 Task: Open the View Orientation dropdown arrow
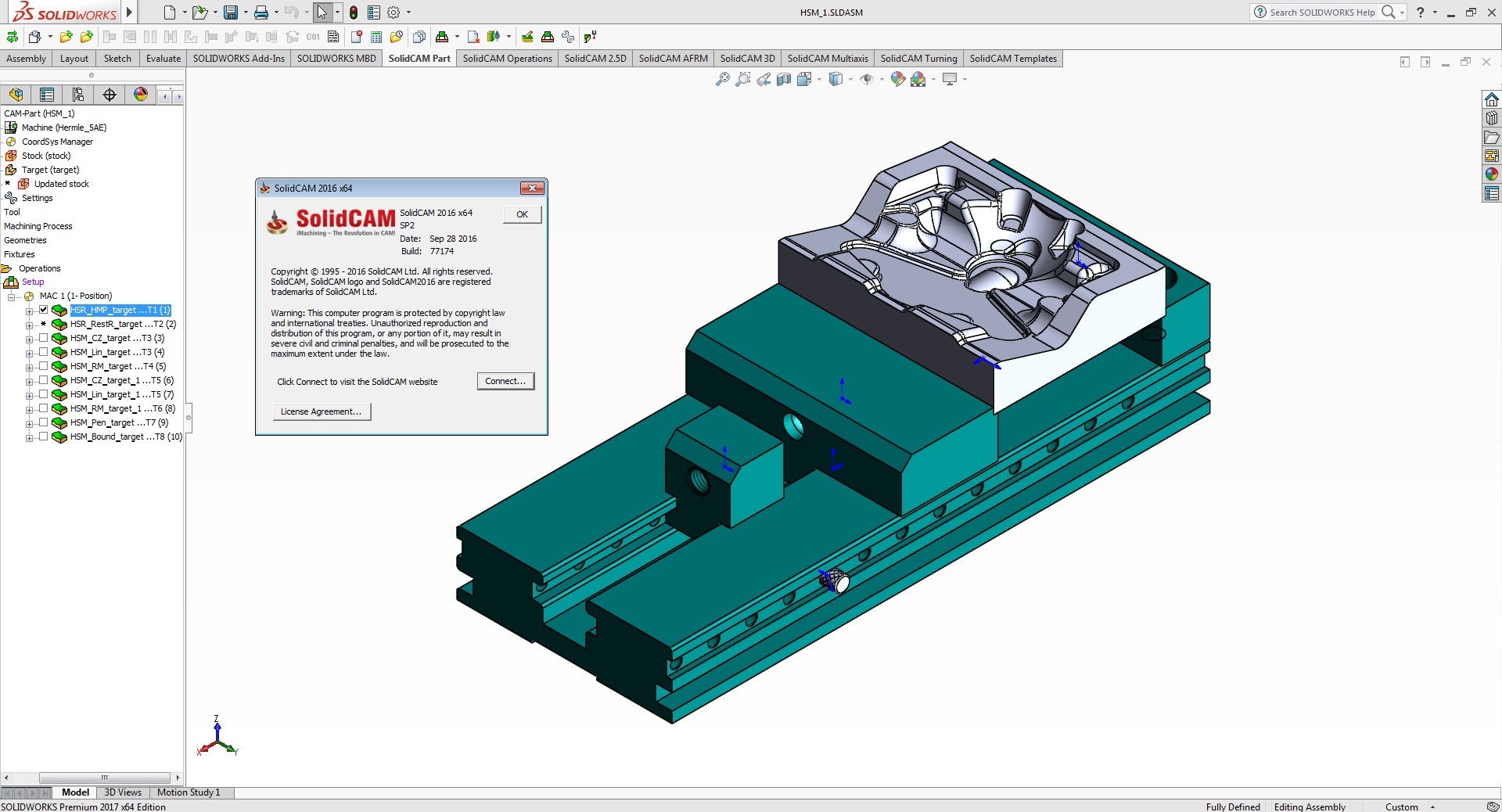point(819,79)
